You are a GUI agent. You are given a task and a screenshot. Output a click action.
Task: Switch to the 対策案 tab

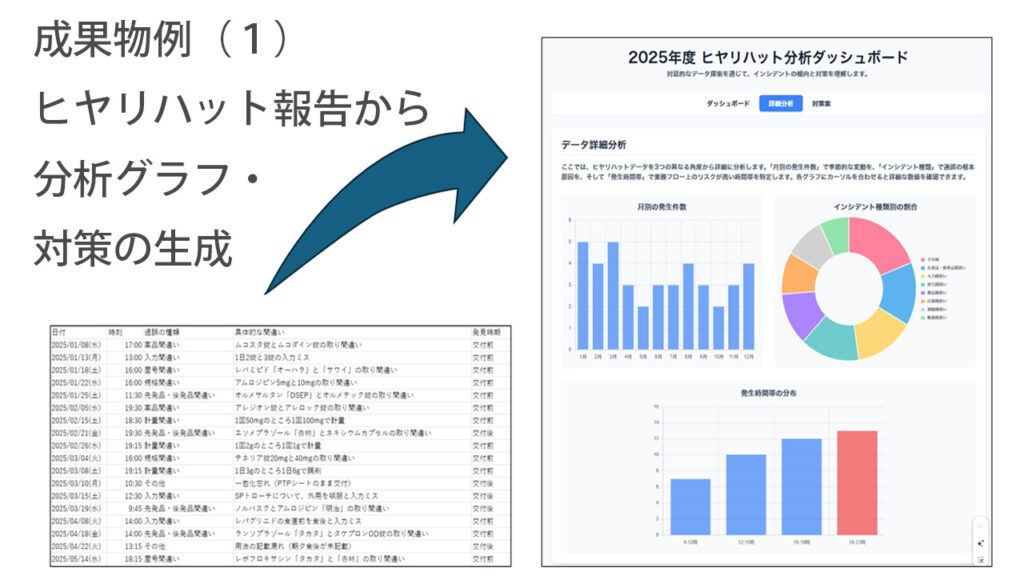[823, 103]
